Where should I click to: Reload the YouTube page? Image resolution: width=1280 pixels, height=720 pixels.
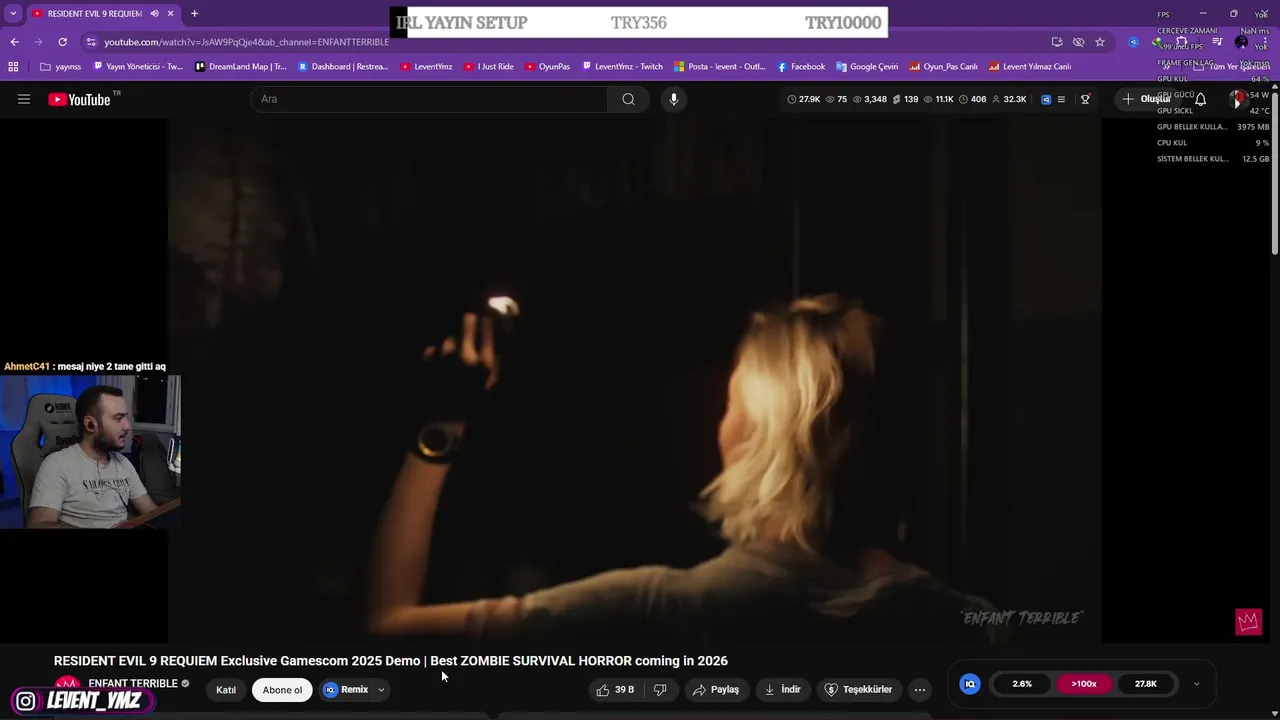[62, 42]
